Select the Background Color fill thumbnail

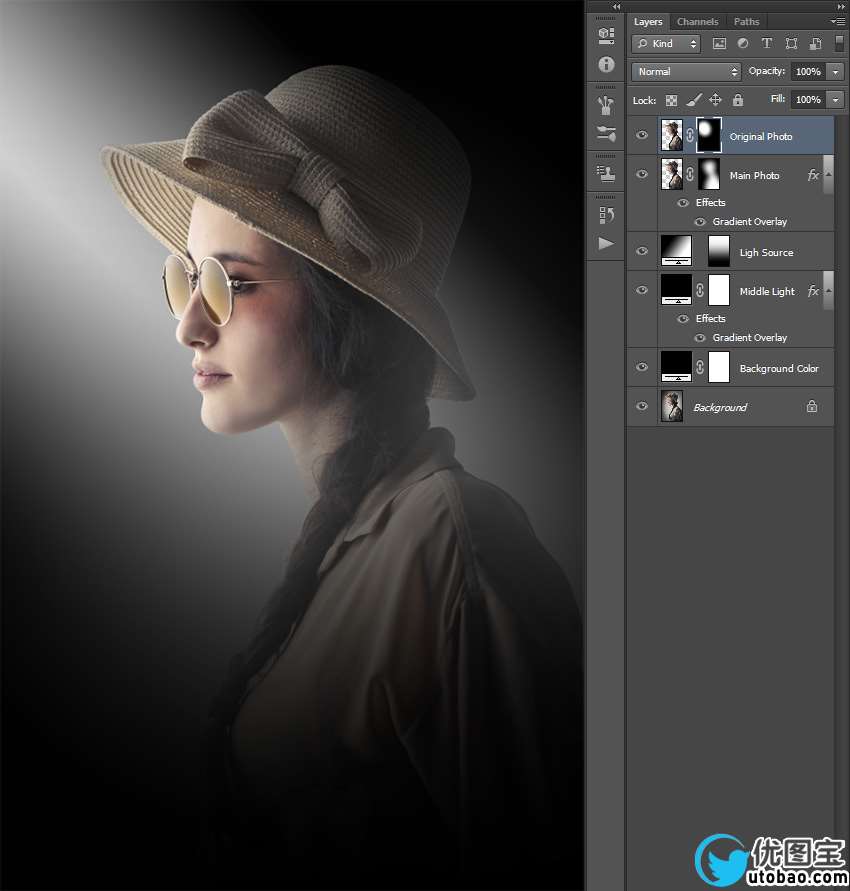676,367
